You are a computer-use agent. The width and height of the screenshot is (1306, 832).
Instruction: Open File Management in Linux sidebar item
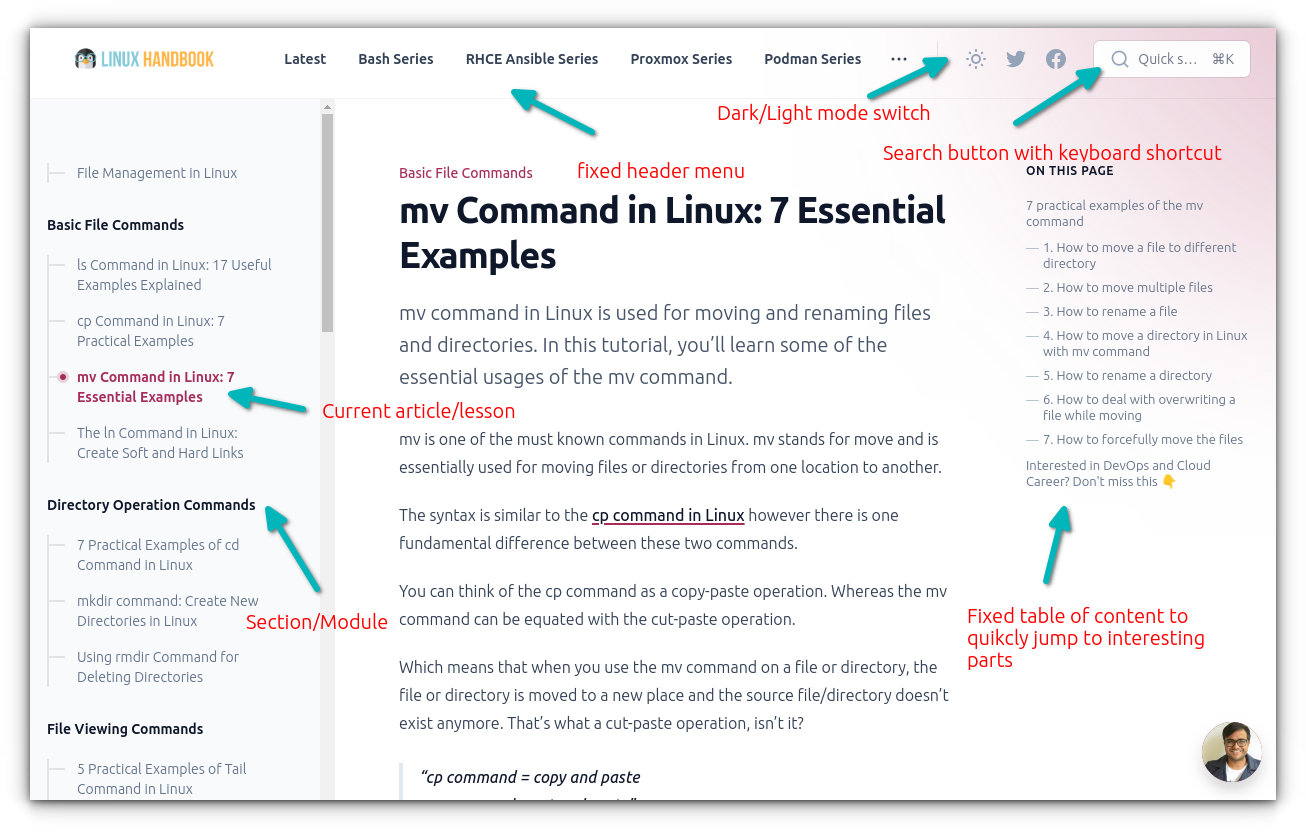click(157, 173)
